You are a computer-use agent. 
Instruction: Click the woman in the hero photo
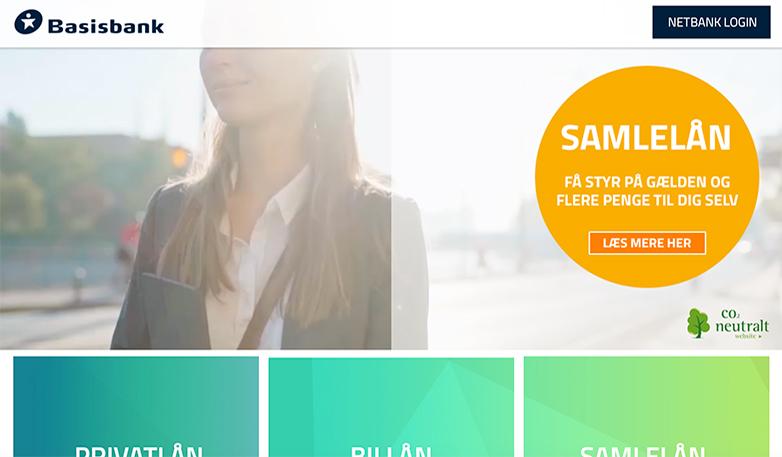click(269, 200)
